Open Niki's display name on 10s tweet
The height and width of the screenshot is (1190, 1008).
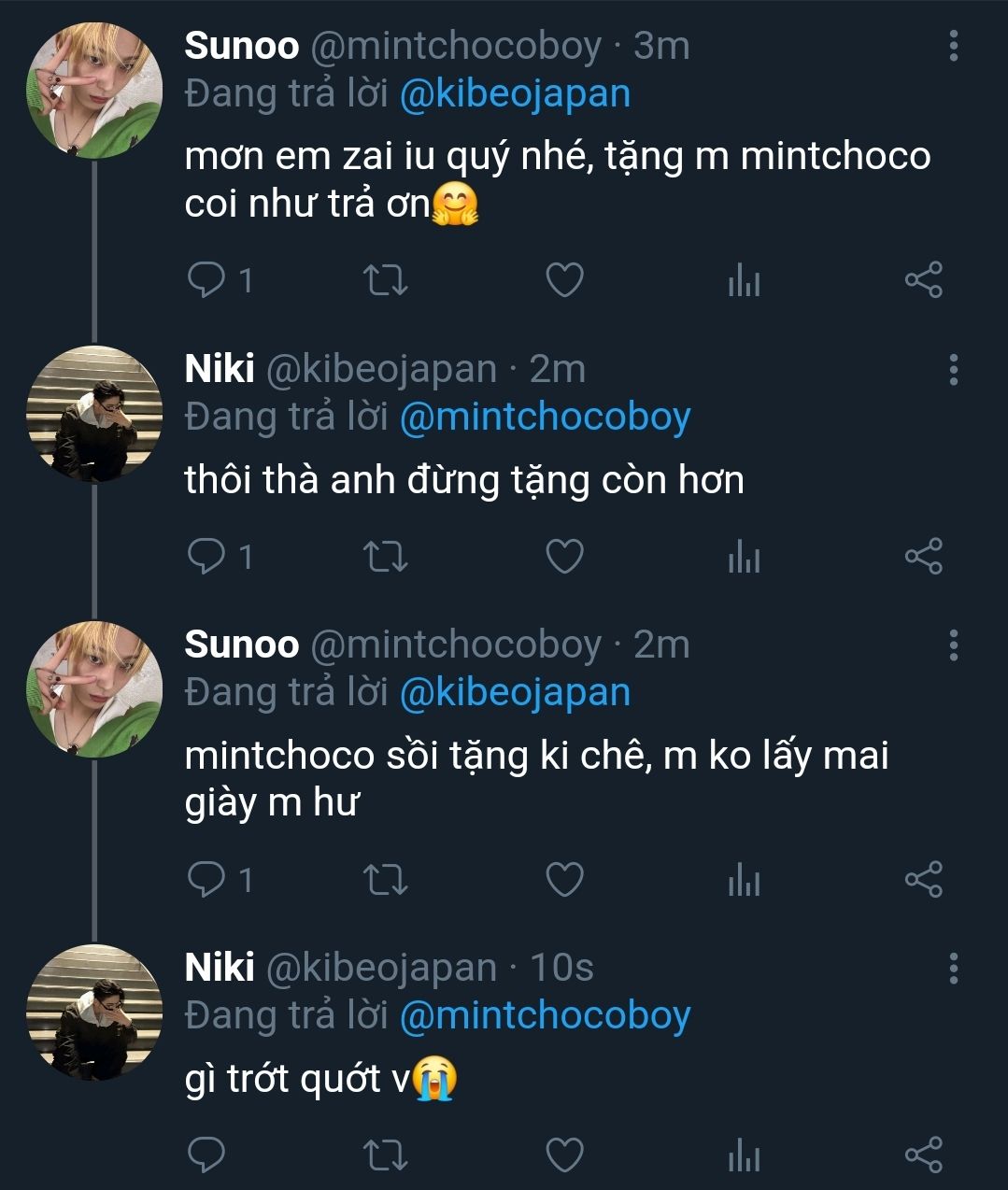click(x=220, y=968)
